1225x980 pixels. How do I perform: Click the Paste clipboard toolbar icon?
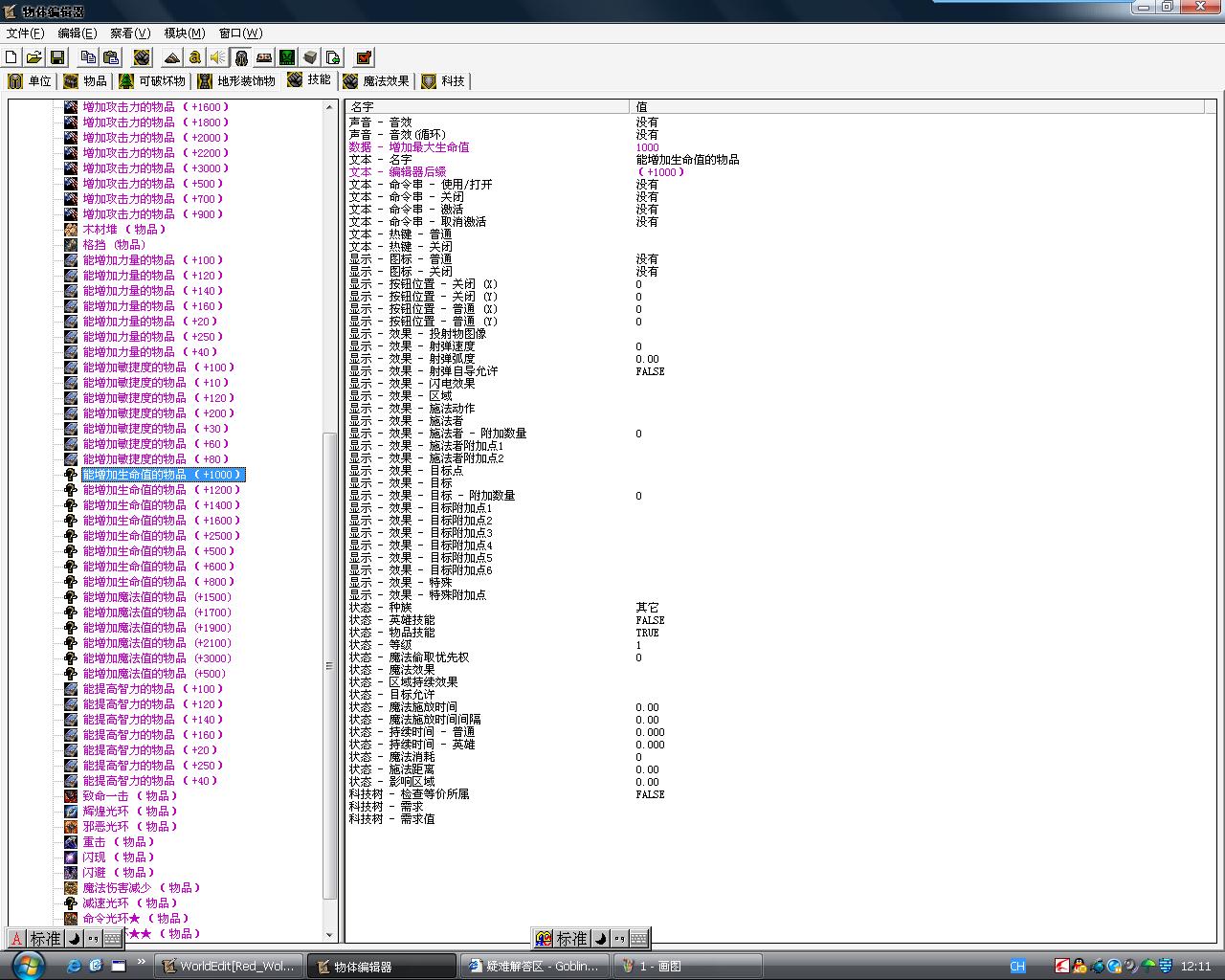(111, 57)
